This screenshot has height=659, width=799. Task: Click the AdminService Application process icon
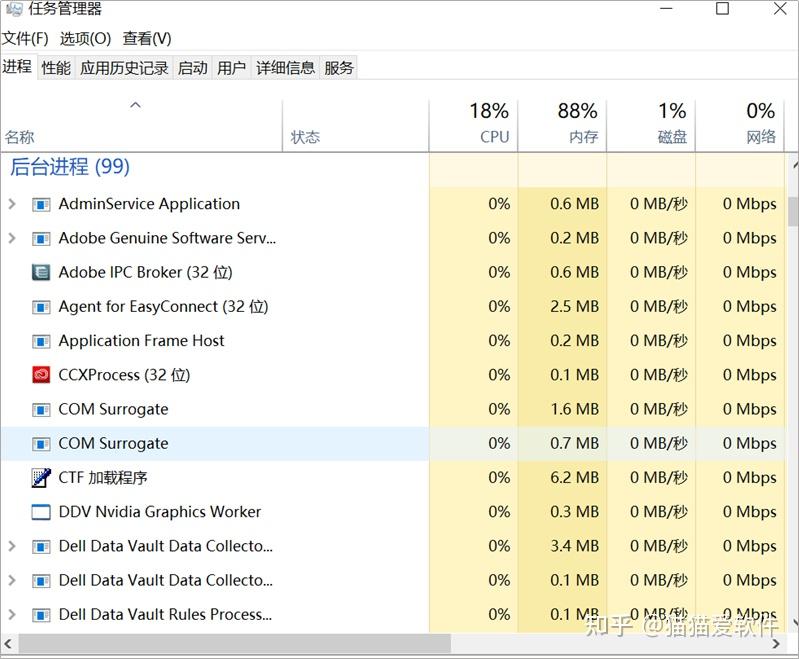tap(41, 205)
